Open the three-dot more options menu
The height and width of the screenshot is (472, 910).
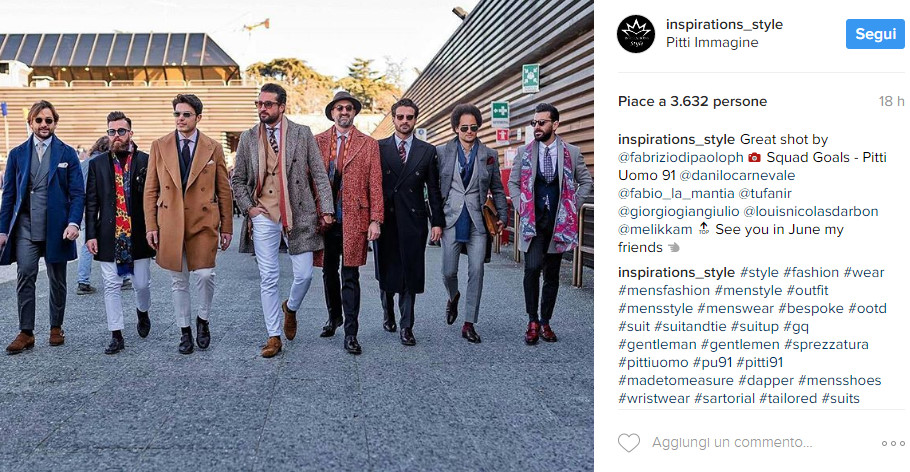(893, 443)
